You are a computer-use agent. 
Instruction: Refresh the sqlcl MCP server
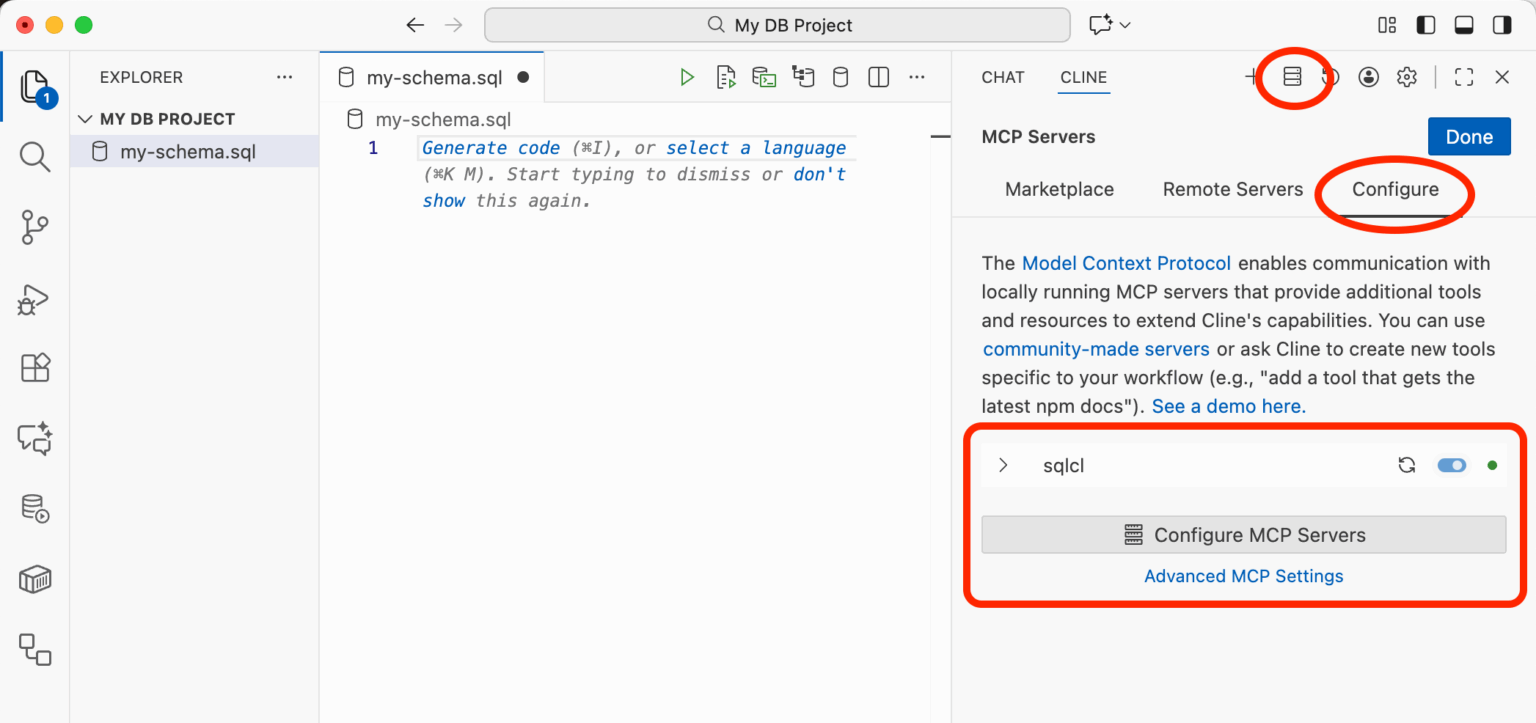(1406, 465)
